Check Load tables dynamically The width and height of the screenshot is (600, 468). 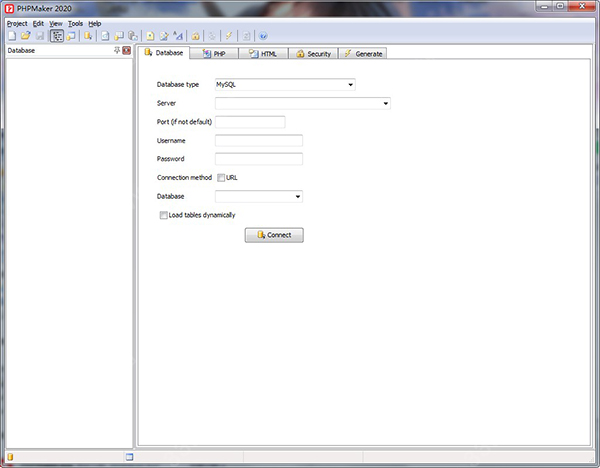pyautogui.click(x=163, y=215)
